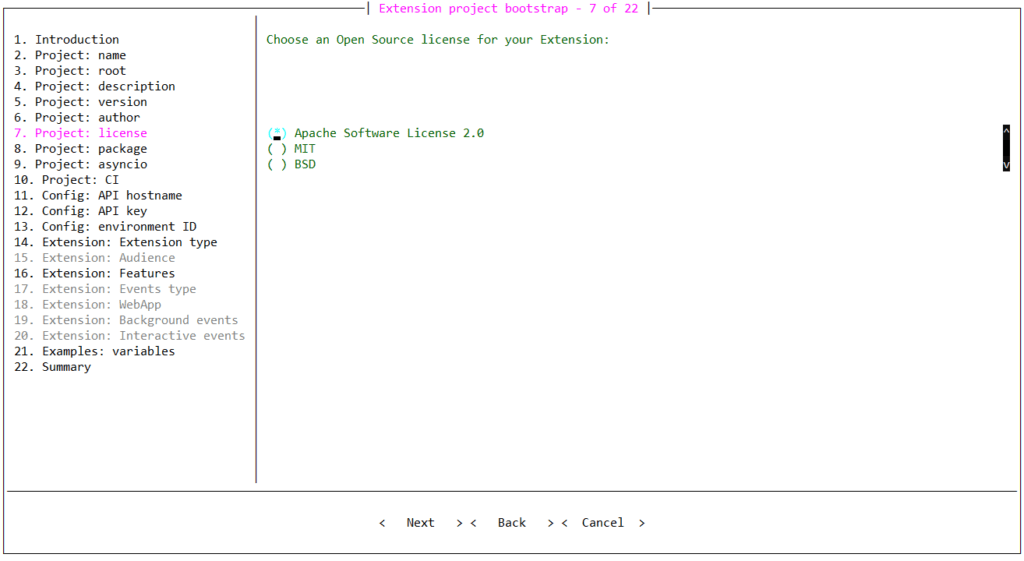Go to step 8 Project: package
The image size is (1024, 561).
80,149
